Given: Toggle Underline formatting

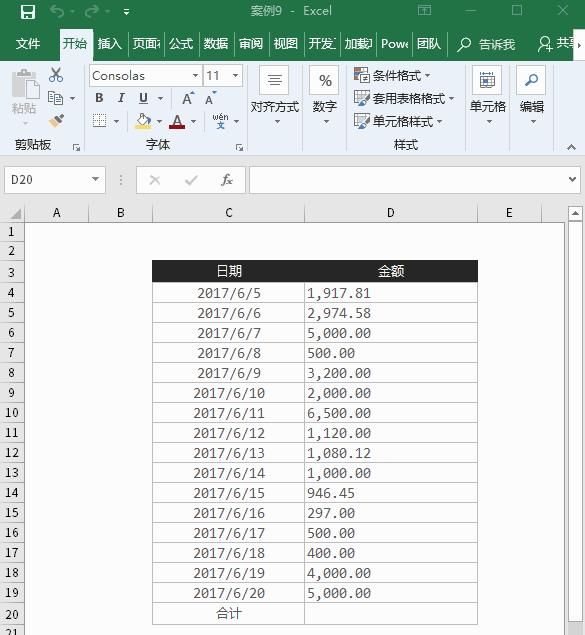Looking at the screenshot, I should pos(143,98).
